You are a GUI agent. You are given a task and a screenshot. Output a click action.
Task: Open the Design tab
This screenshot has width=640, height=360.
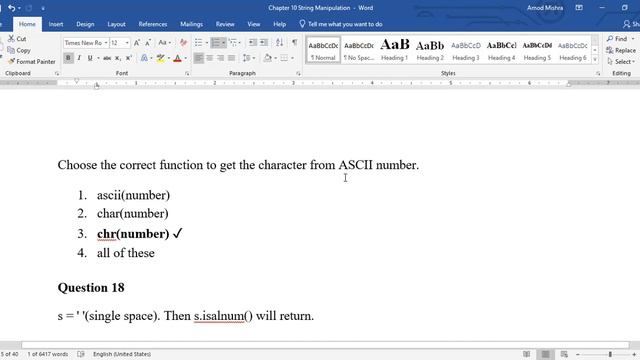point(85,24)
